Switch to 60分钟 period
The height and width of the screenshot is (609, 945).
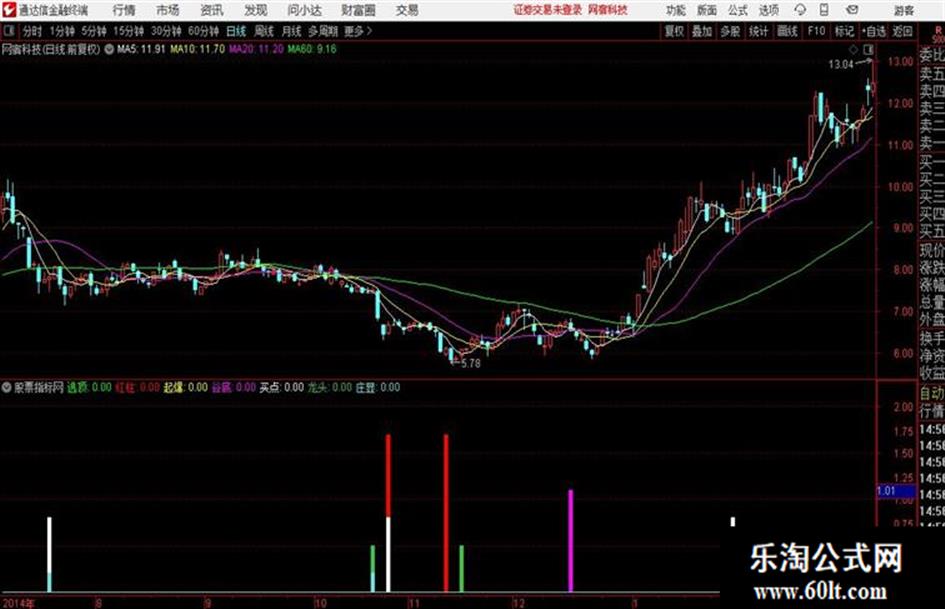(x=203, y=31)
